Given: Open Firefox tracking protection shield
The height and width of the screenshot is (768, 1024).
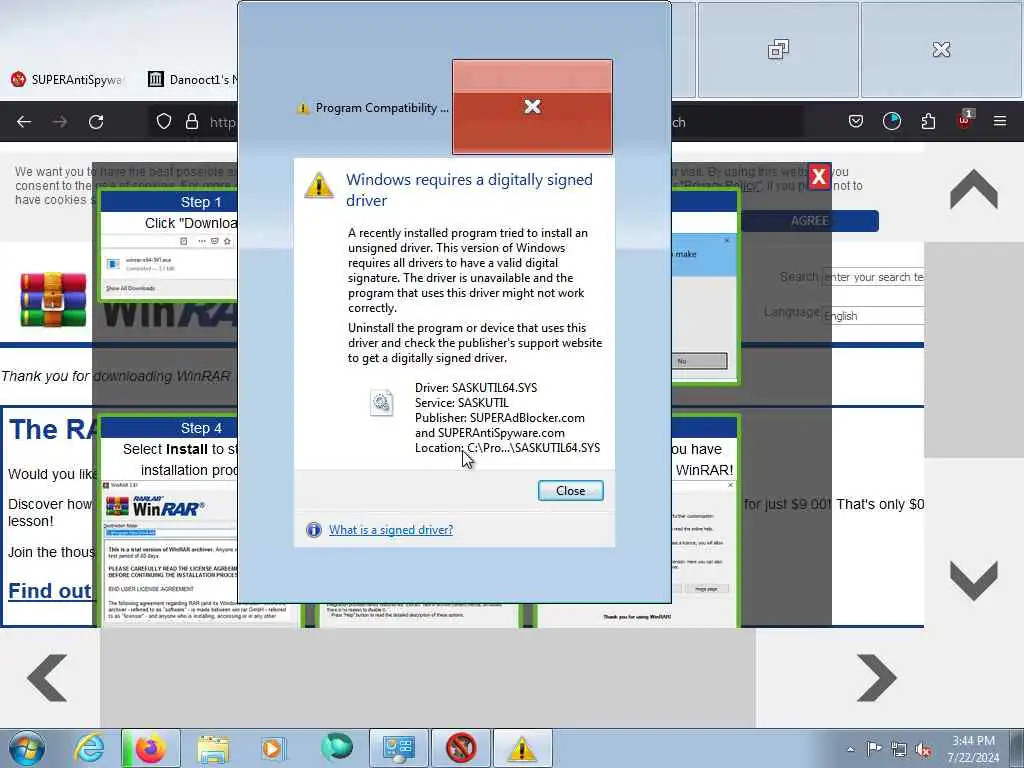Looking at the screenshot, I should click(x=164, y=121).
